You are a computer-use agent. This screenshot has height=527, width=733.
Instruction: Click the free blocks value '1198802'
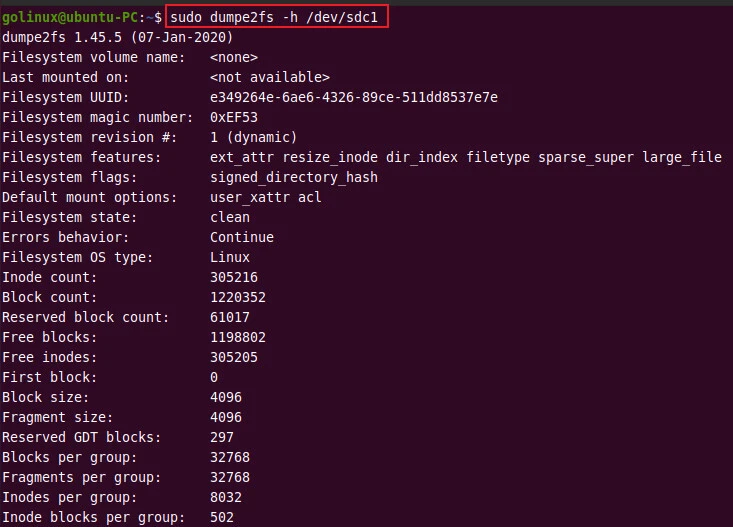pyautogui.click(x=238, y=338)
